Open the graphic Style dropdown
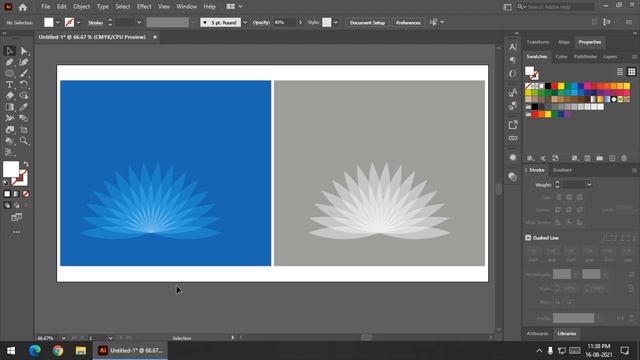 pos(336,22)
